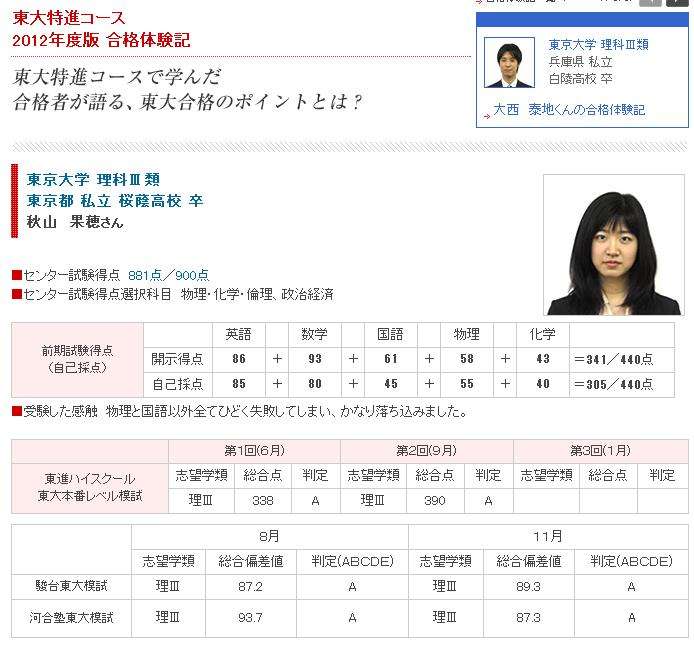
Task: Click the 河合塾東大模試 row label
Action: point(71,618)
